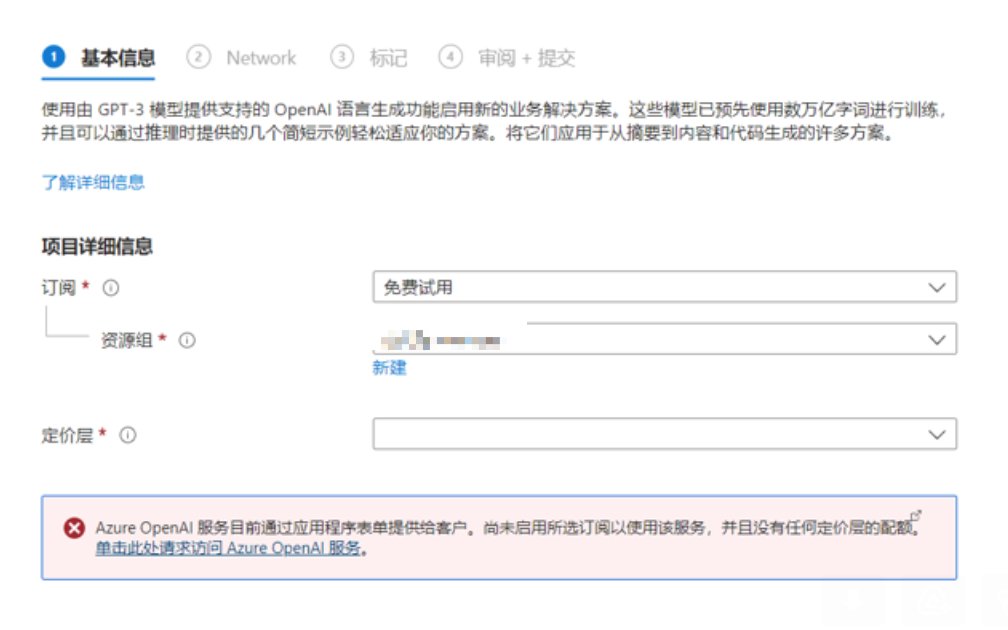Open the 审阅 + 提交 tab
The image size is (1008, 630).
(526, 58)
